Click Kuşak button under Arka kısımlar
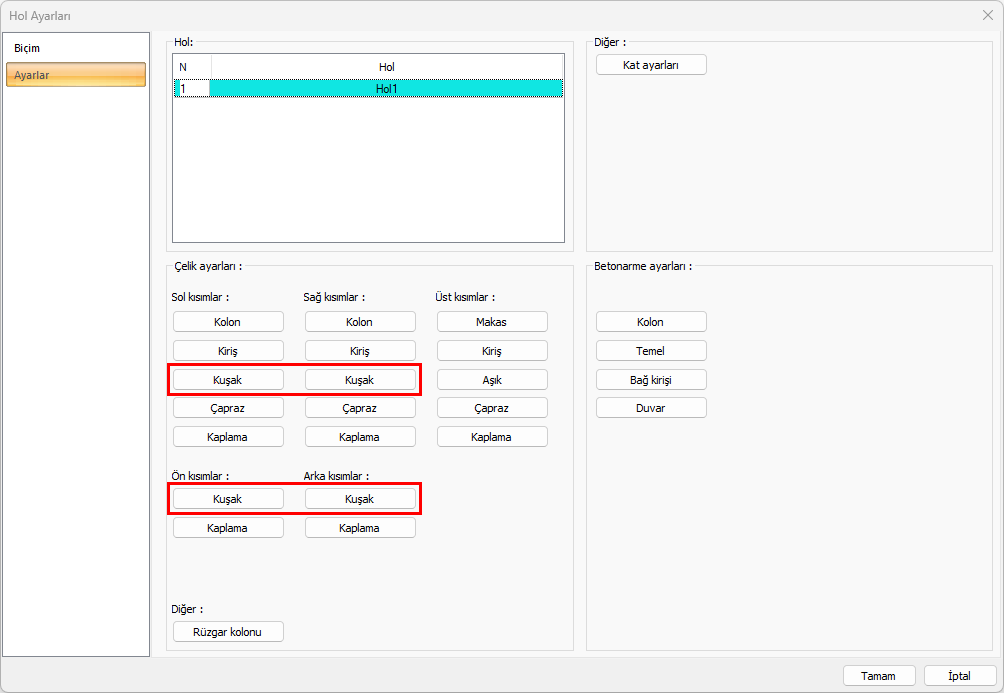 360,498
